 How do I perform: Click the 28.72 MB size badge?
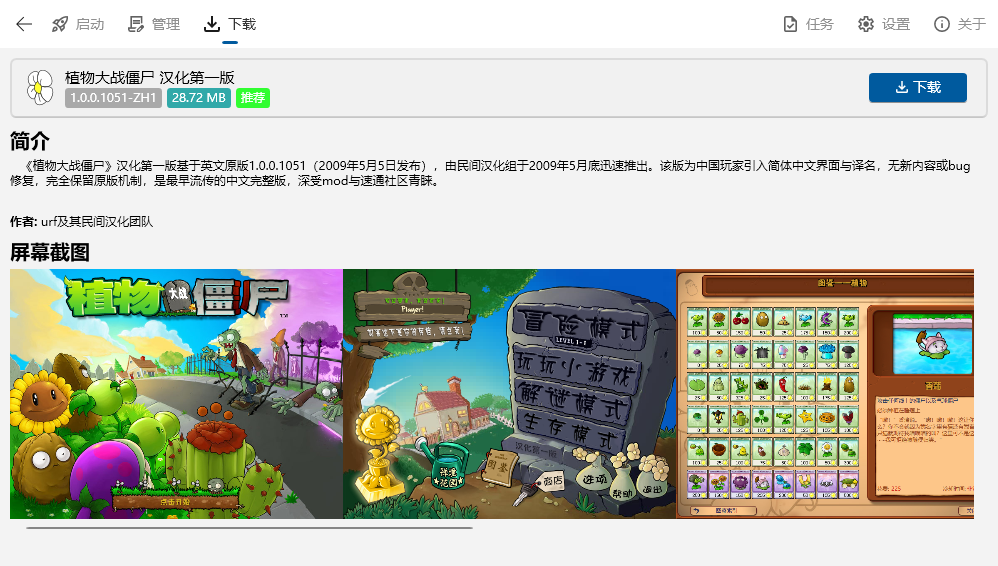click(199, 98)
